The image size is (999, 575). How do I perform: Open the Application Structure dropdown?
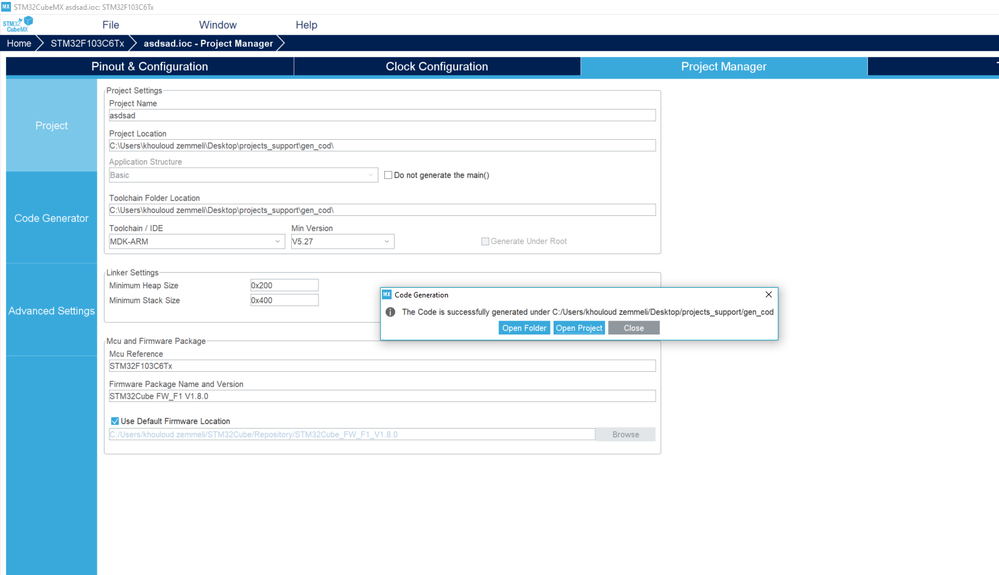(x=243, y=175)
